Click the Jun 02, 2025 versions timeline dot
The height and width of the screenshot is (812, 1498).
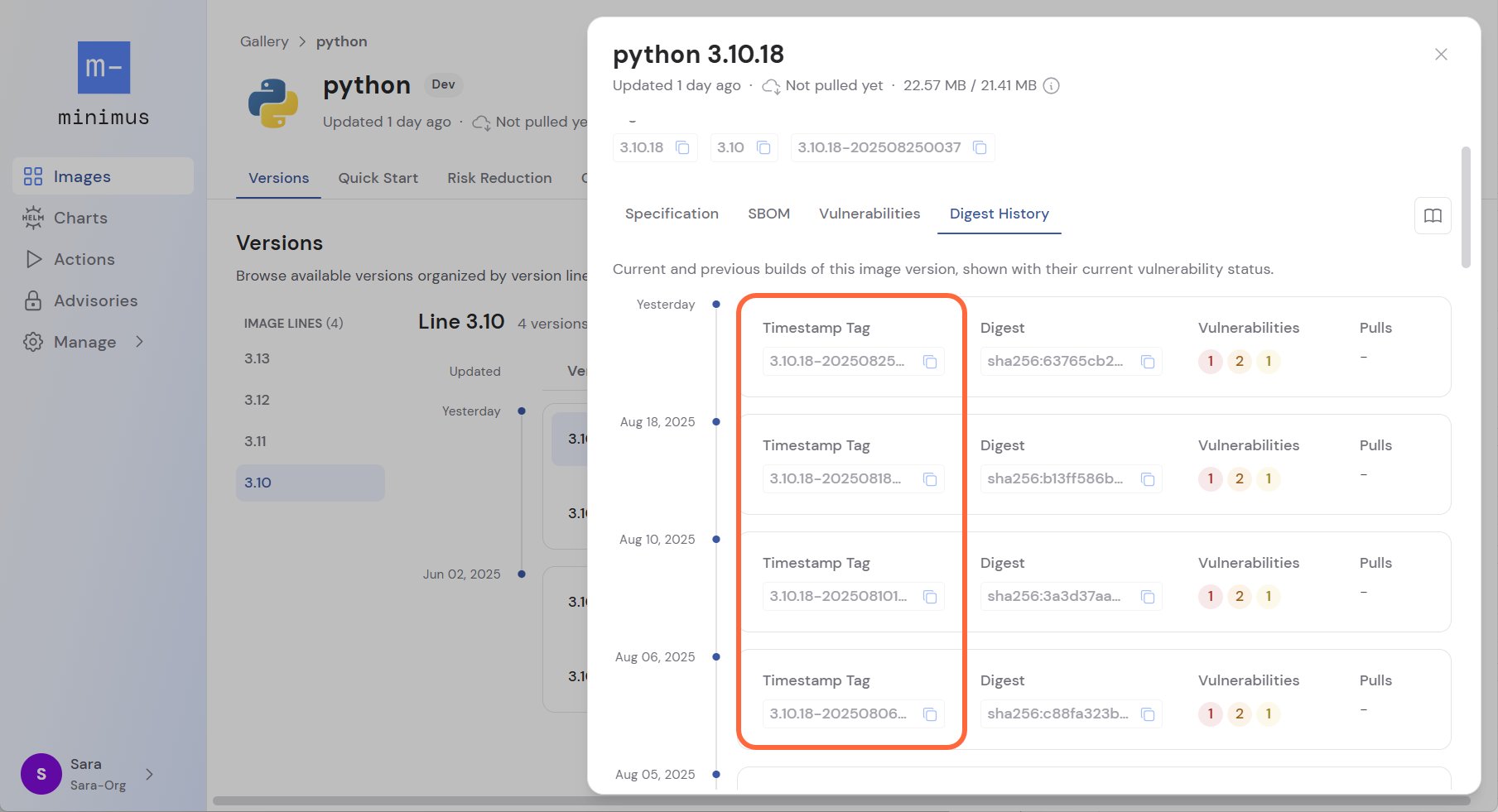(x=522, y=574)
